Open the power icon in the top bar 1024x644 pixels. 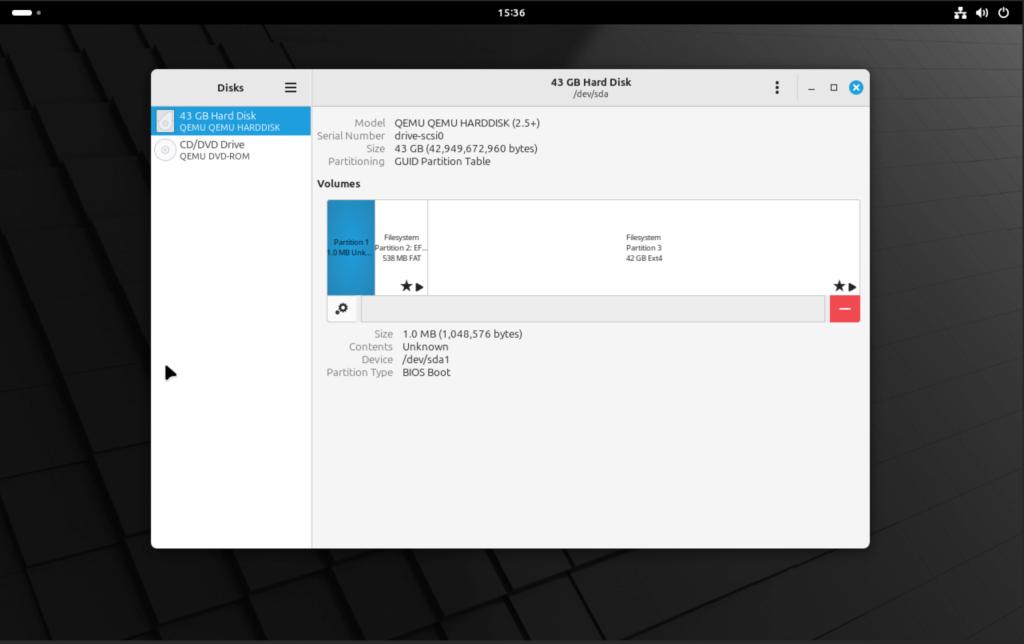[x=1001, y=13]
